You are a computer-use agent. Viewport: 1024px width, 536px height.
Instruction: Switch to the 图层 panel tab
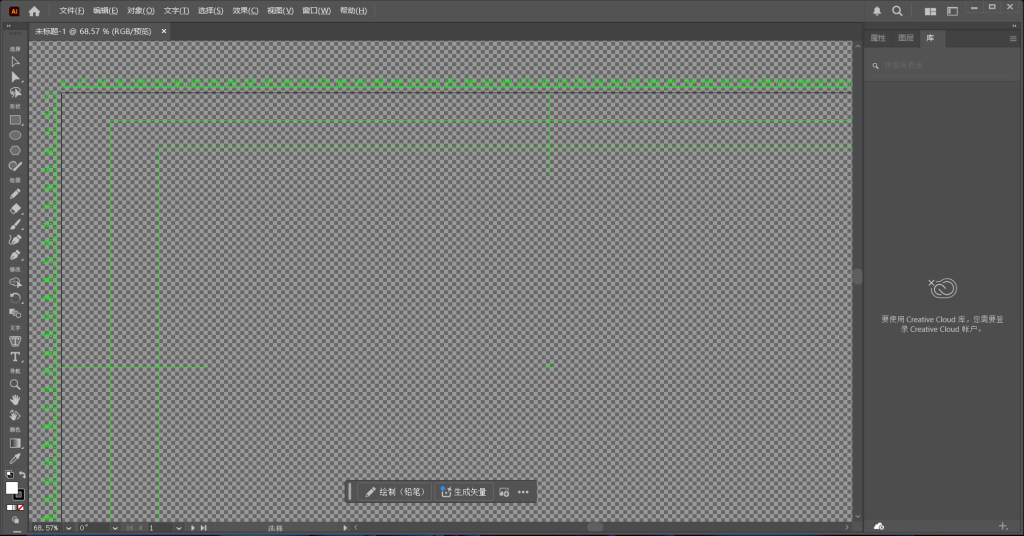[x=906, y=39]
